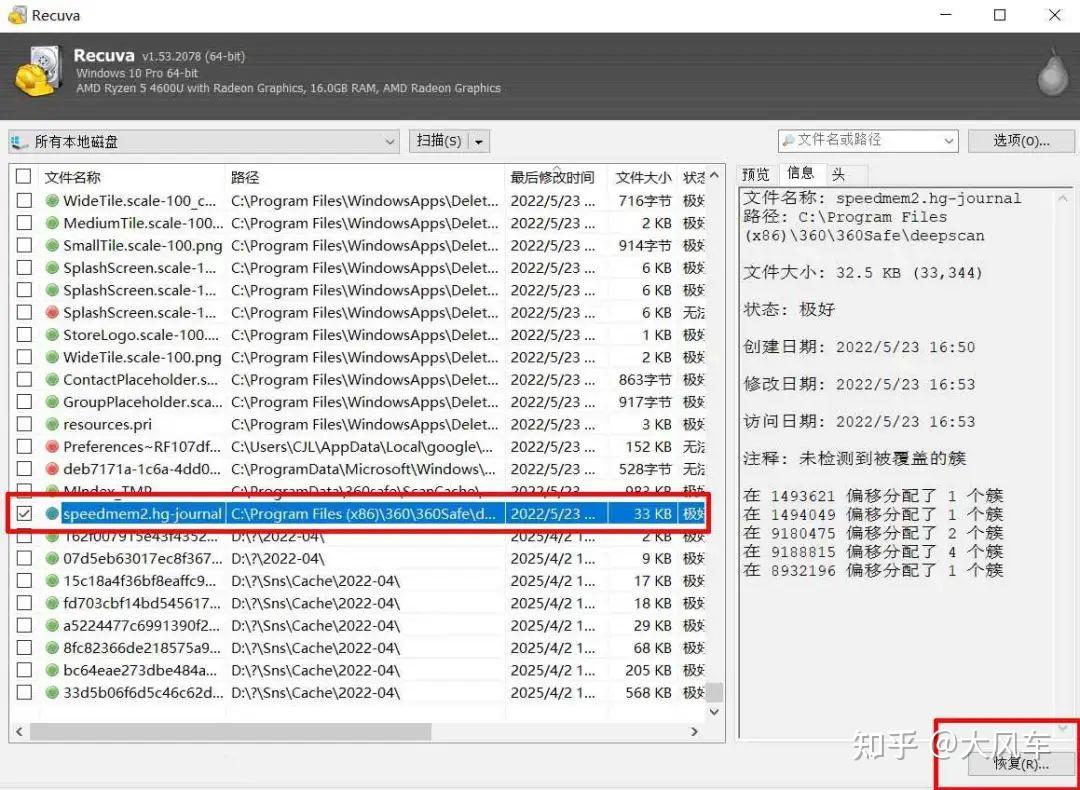Screen dimensions: 1080x790
Task: Click the status icon beside resources.pri
Action: (52, 423)
